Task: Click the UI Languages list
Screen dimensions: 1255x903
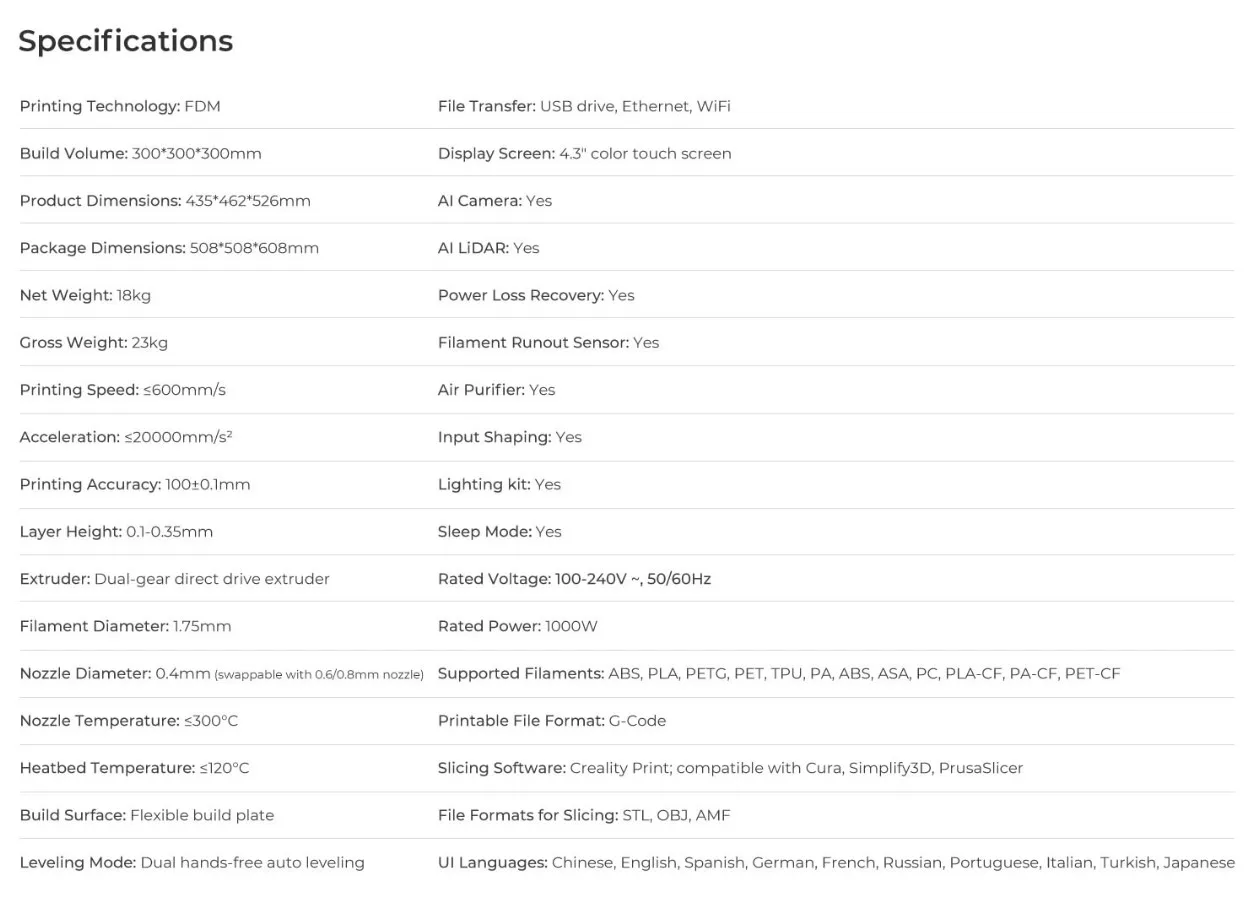Action: (x=836, y=862)
